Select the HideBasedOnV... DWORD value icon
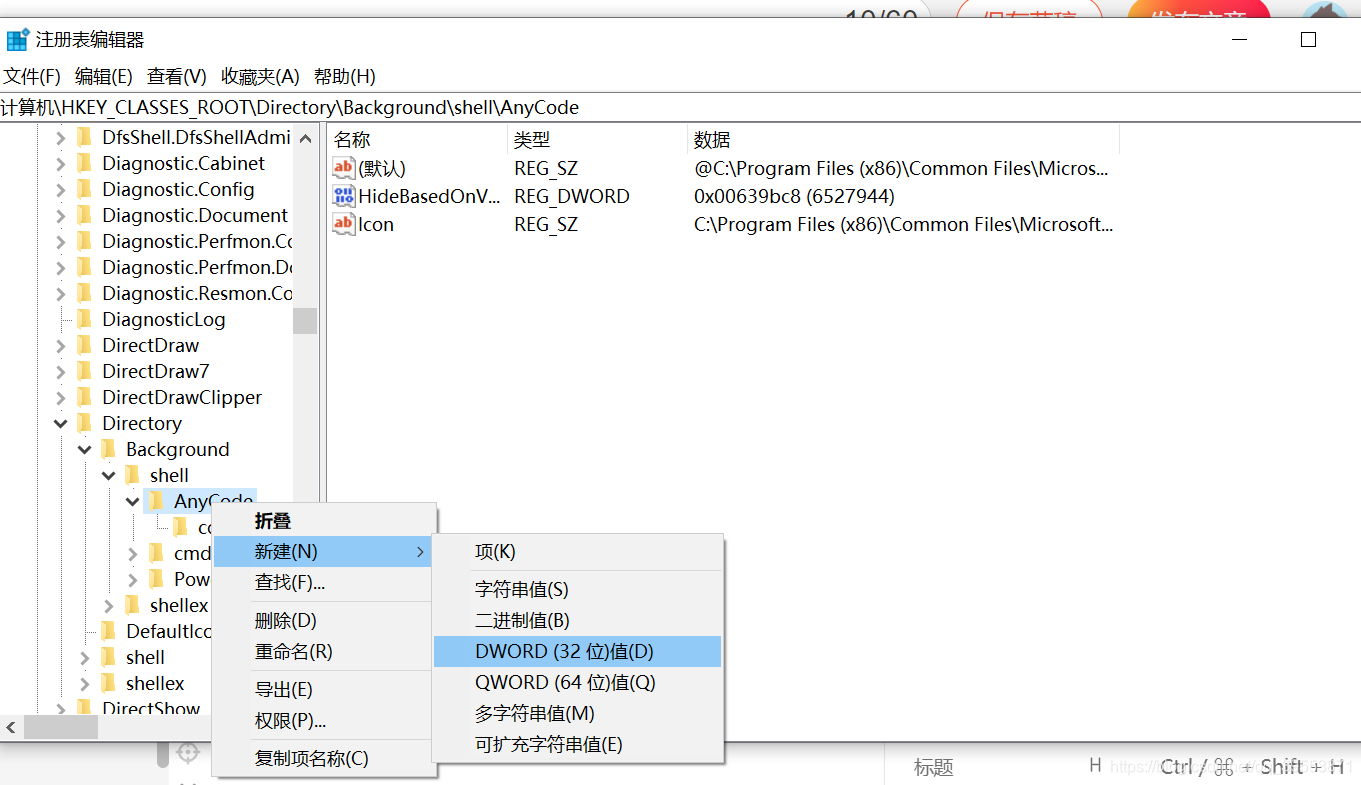The width and height of the screenshot is (1361, 785). (x=343, y=196)
